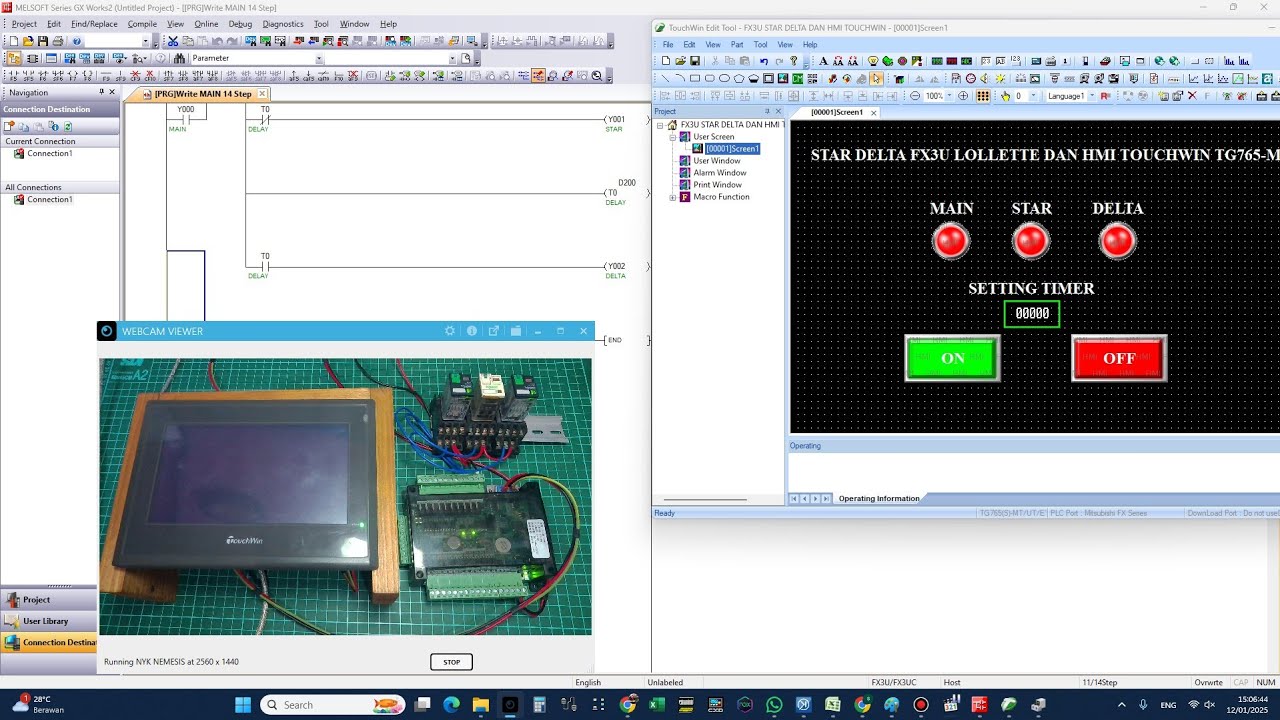Open the User Library navigation pane
Image resolution: width=1280 pixels, height=720 pixels.
49,621
